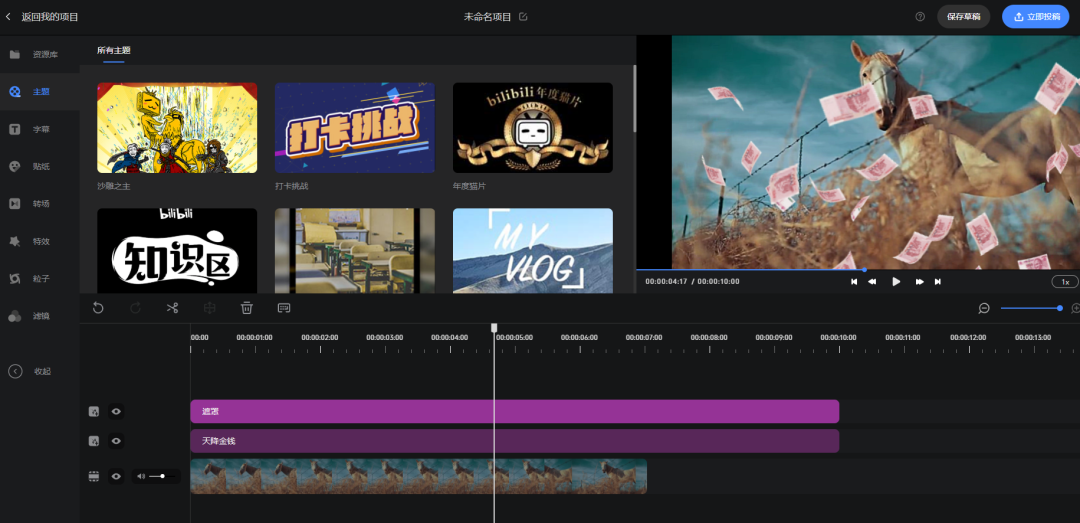
Task: Select the 所有主题 tab
Action: pyautogui.click(x=113, y=50)
